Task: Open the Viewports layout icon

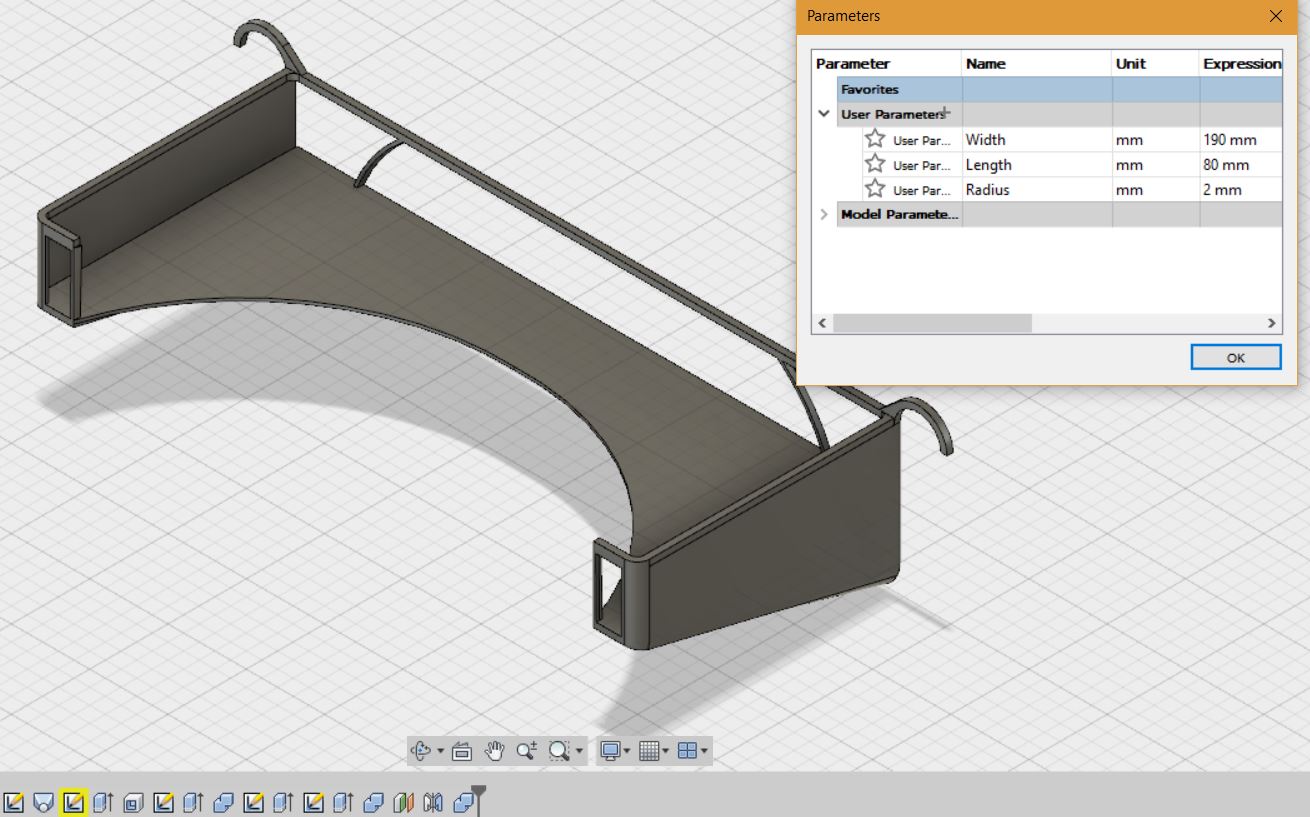Action: pyautogui.click(x=687, y=751)
